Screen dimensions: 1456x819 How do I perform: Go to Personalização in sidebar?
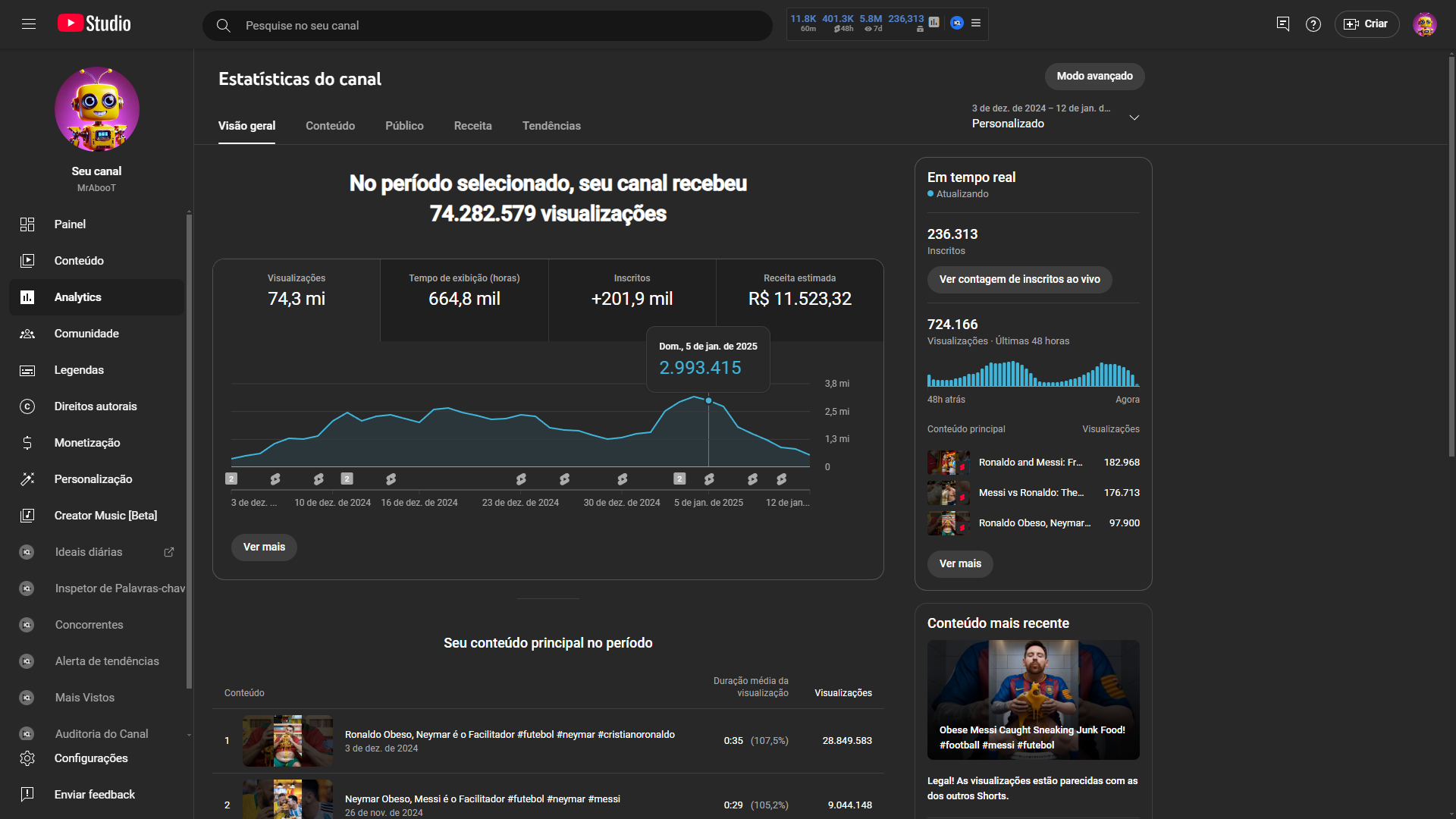coord(93,479)
